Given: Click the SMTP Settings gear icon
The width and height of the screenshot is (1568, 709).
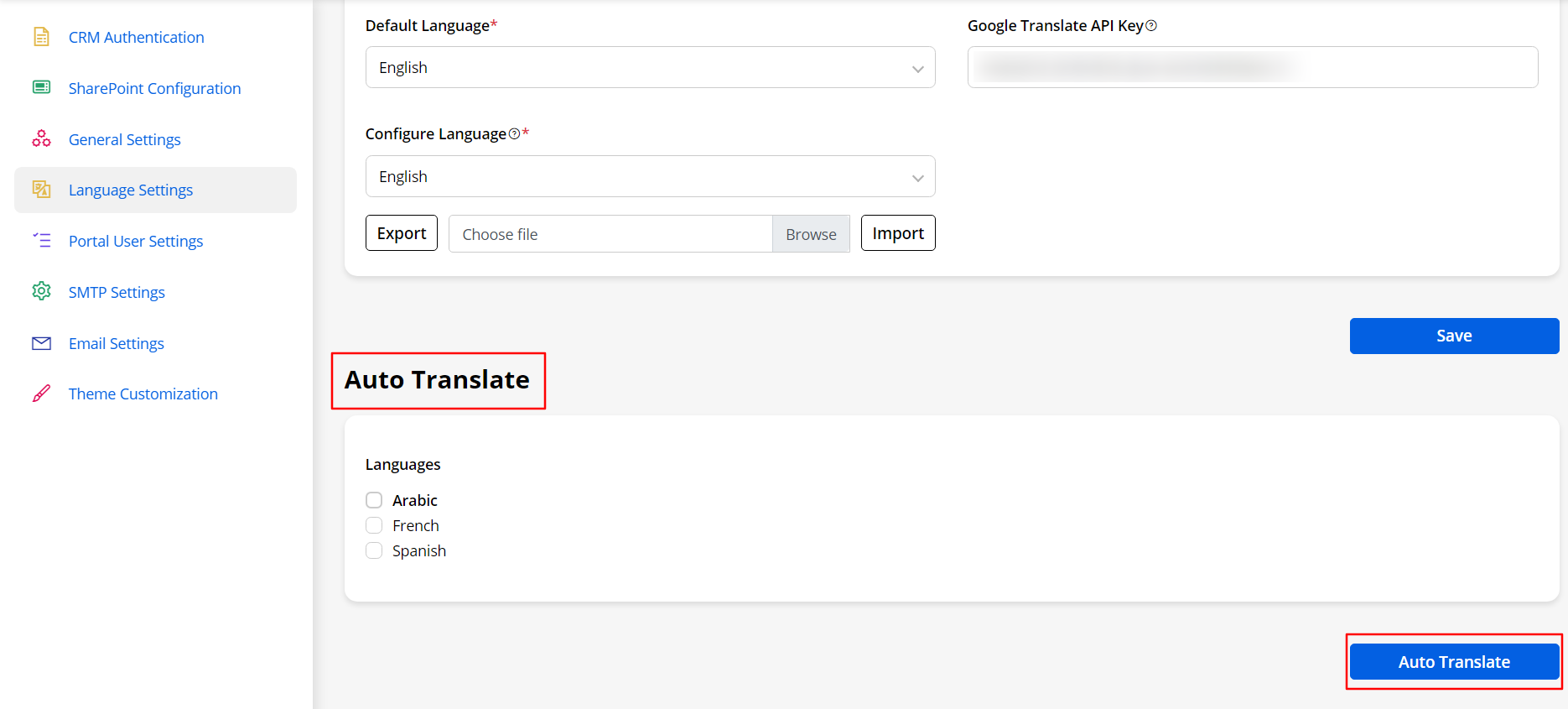Looking at the screenshot, I should pos(41,291).
